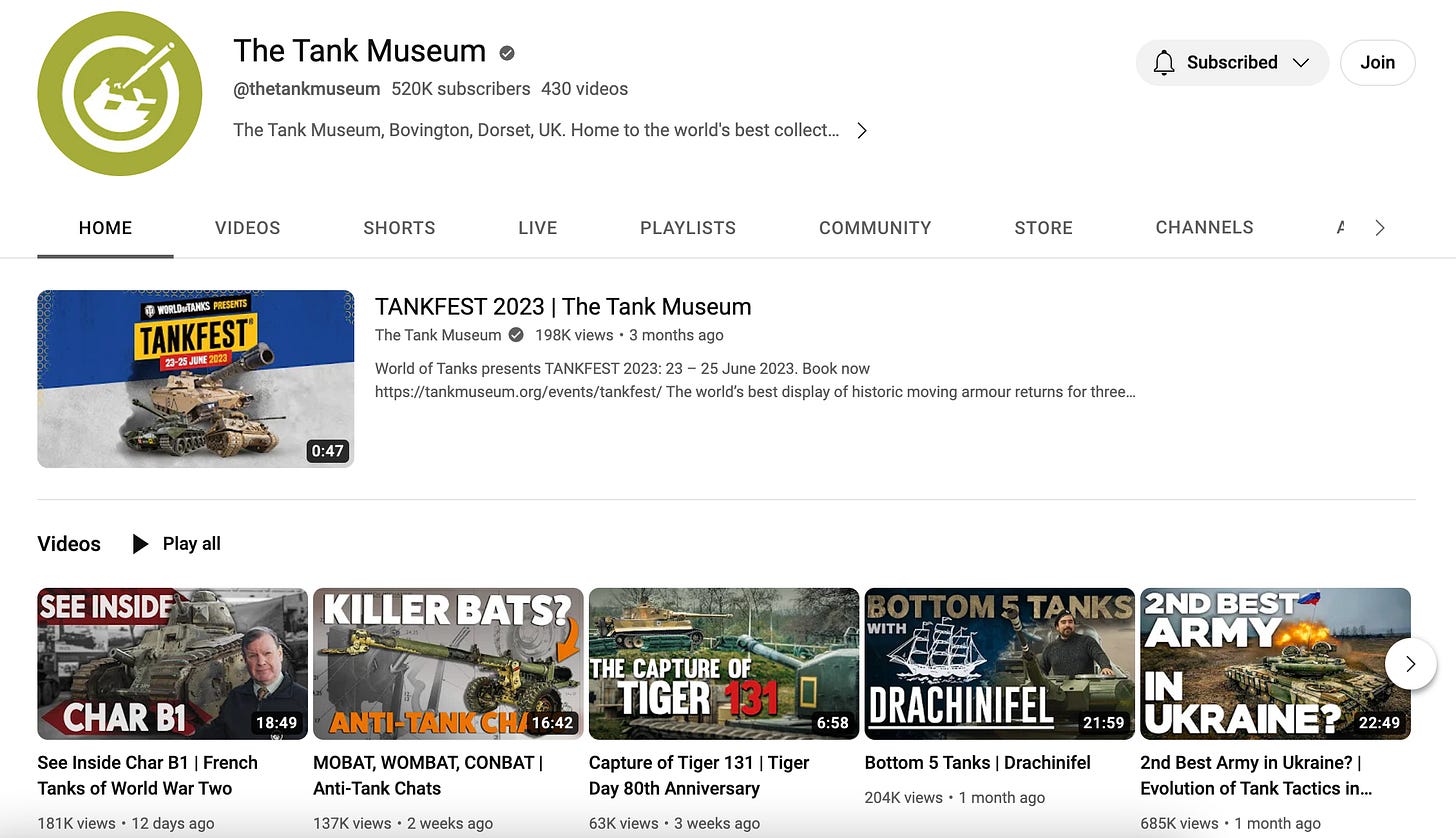Click Play all text

point(192,544)
